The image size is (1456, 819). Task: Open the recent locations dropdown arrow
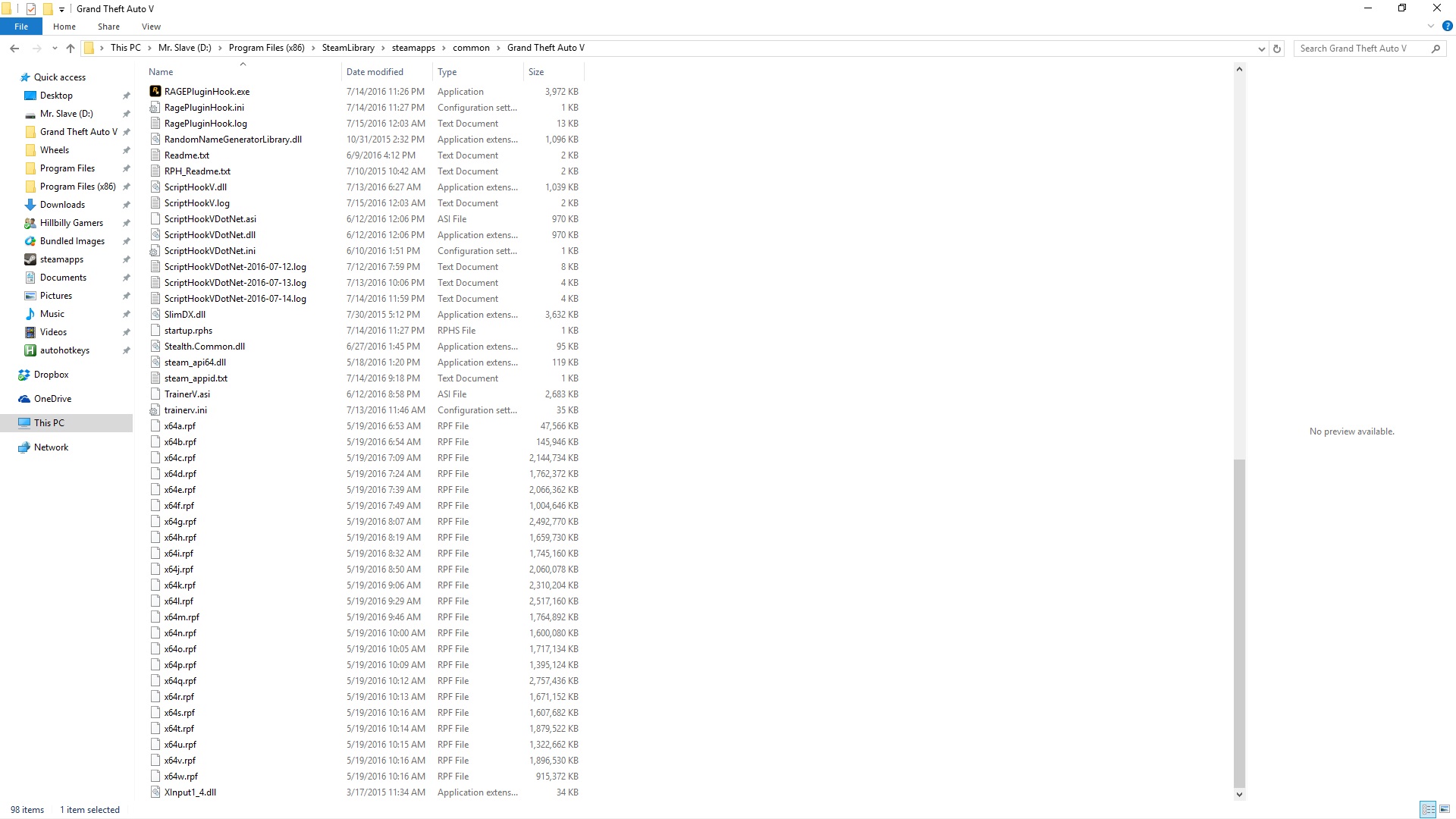[x=55, y=49]
